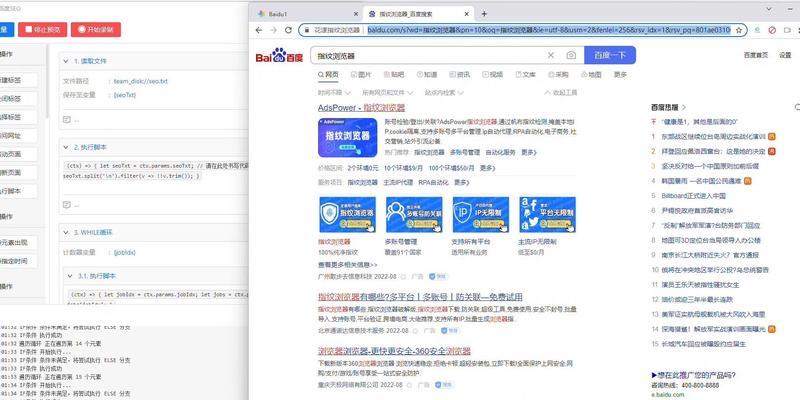Click note icon under step 1 读取文件
Viewport: 800px width, 400px height.
coord(66,119)
